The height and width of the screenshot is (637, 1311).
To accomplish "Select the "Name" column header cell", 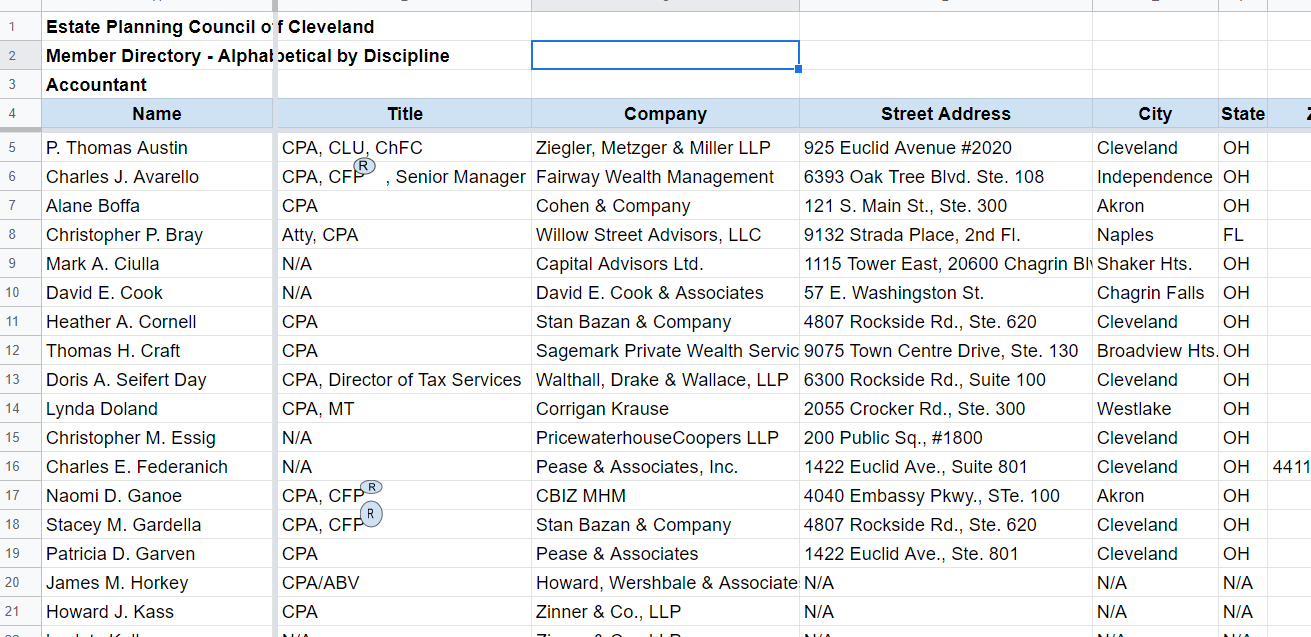I will pyautogui.click(x=156, y=114).
